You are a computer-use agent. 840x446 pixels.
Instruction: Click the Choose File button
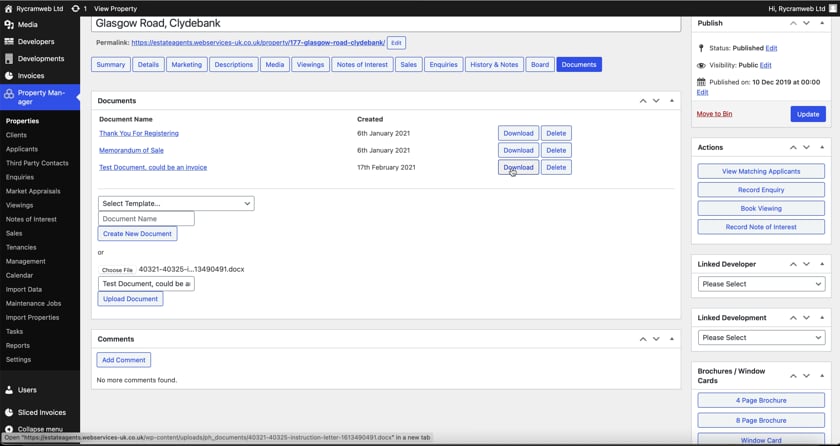pyautogui.click(x=117, y=270)
